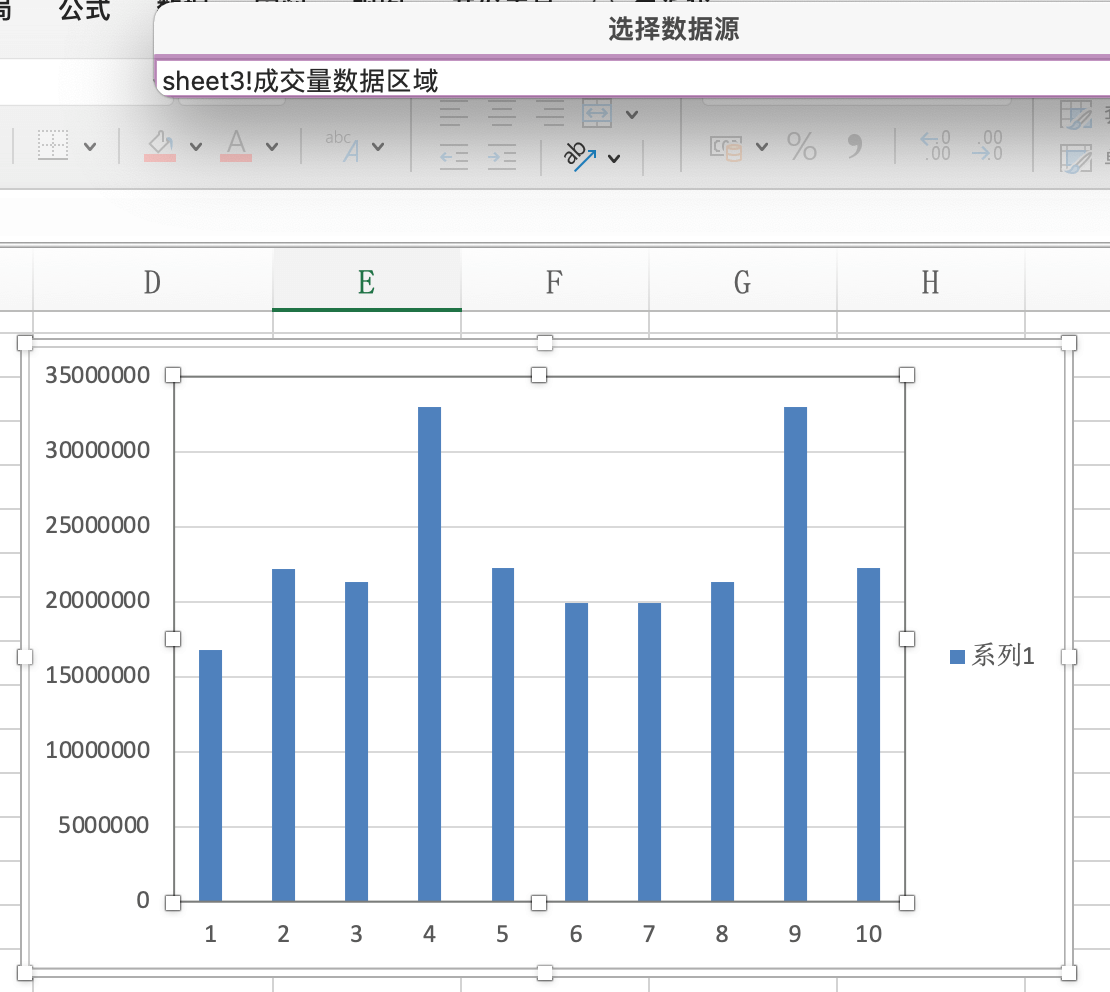The width and height of the screenshot is (1110, 992).
Task: Expand the fill color dropdown arrow
Action: (196, 147)
